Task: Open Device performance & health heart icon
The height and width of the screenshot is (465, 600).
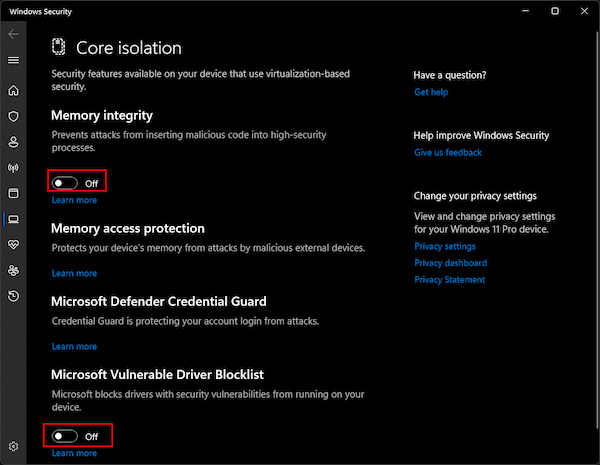Action: 13,245
